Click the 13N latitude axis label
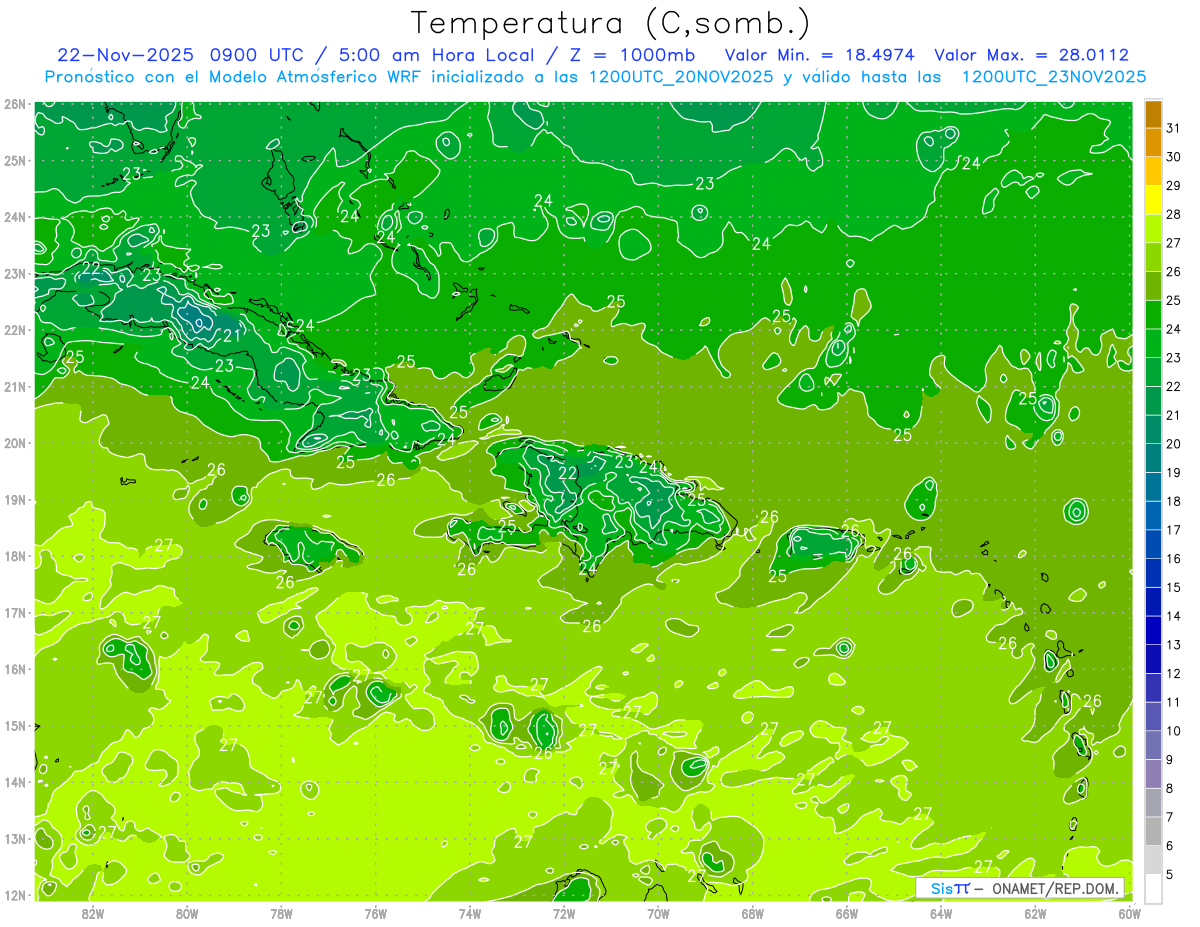Image resolution: width=1200 pixels, height=927 pixels. (15, 838)
